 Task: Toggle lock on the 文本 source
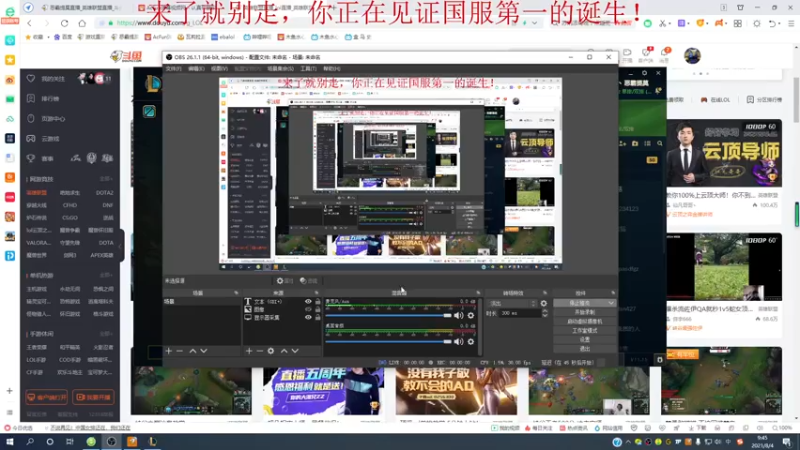tap(317, 302)
